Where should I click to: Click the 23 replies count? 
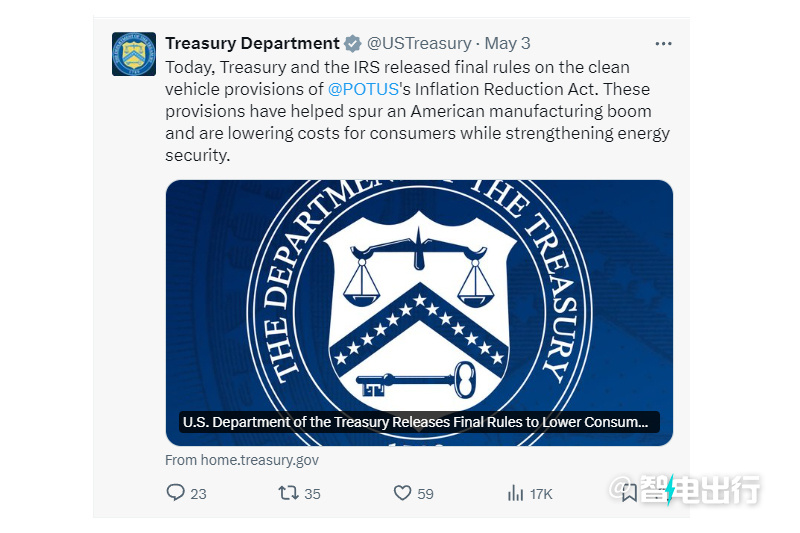click(x=198, y=494)
